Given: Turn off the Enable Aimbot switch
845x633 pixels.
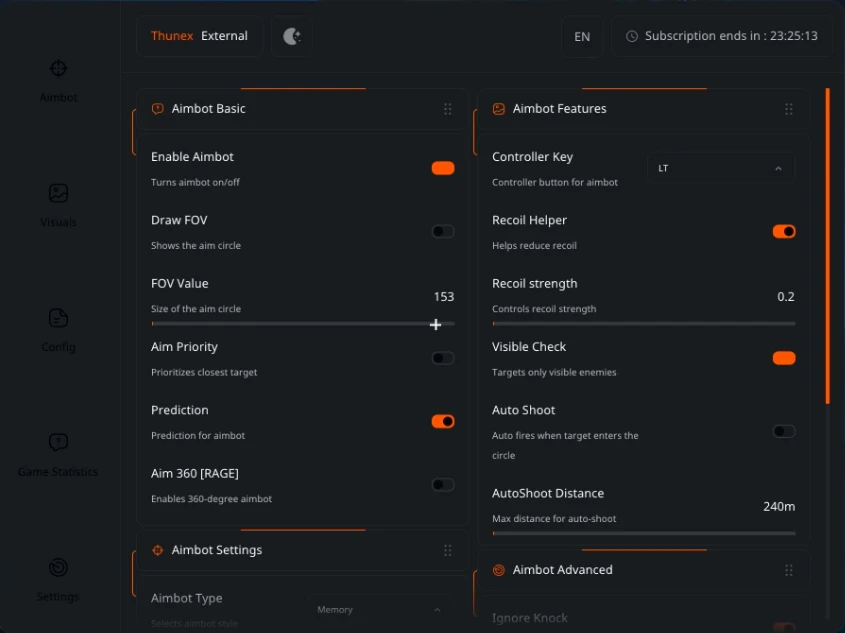Looking at the screenshot, I should click(443, 168).
